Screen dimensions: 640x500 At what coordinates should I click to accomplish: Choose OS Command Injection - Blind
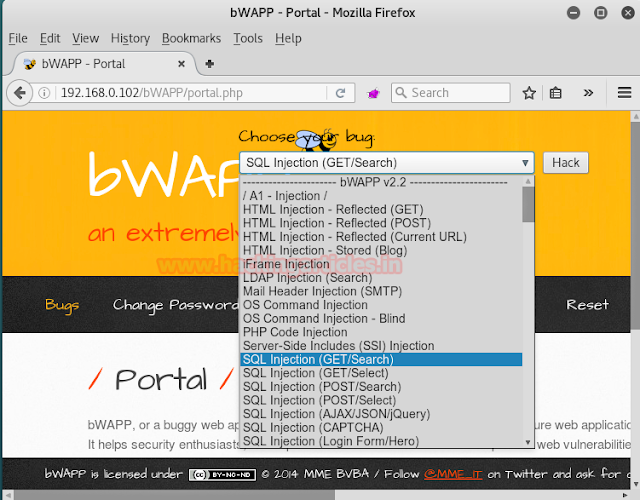380,318
